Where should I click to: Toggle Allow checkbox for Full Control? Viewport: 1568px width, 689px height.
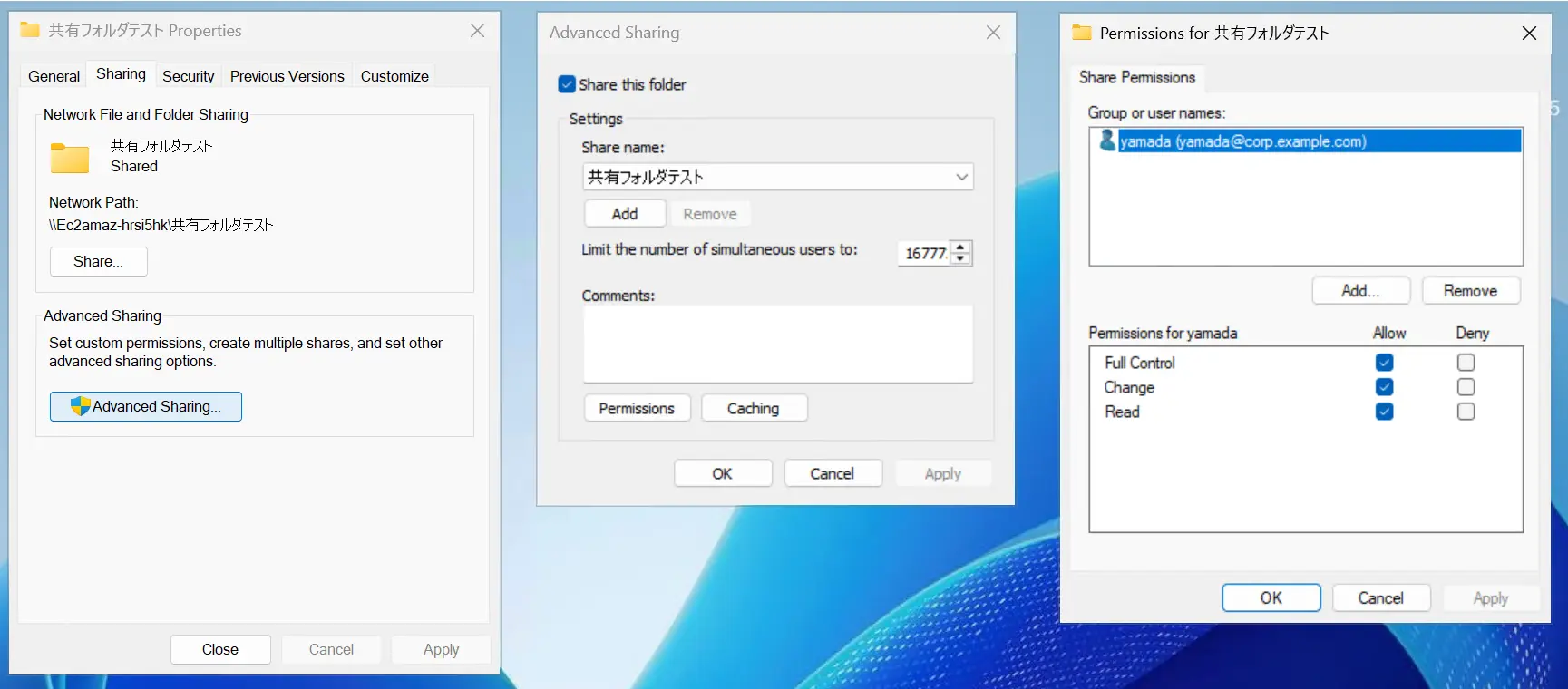pyautogui.click(x=1384, y=363)
